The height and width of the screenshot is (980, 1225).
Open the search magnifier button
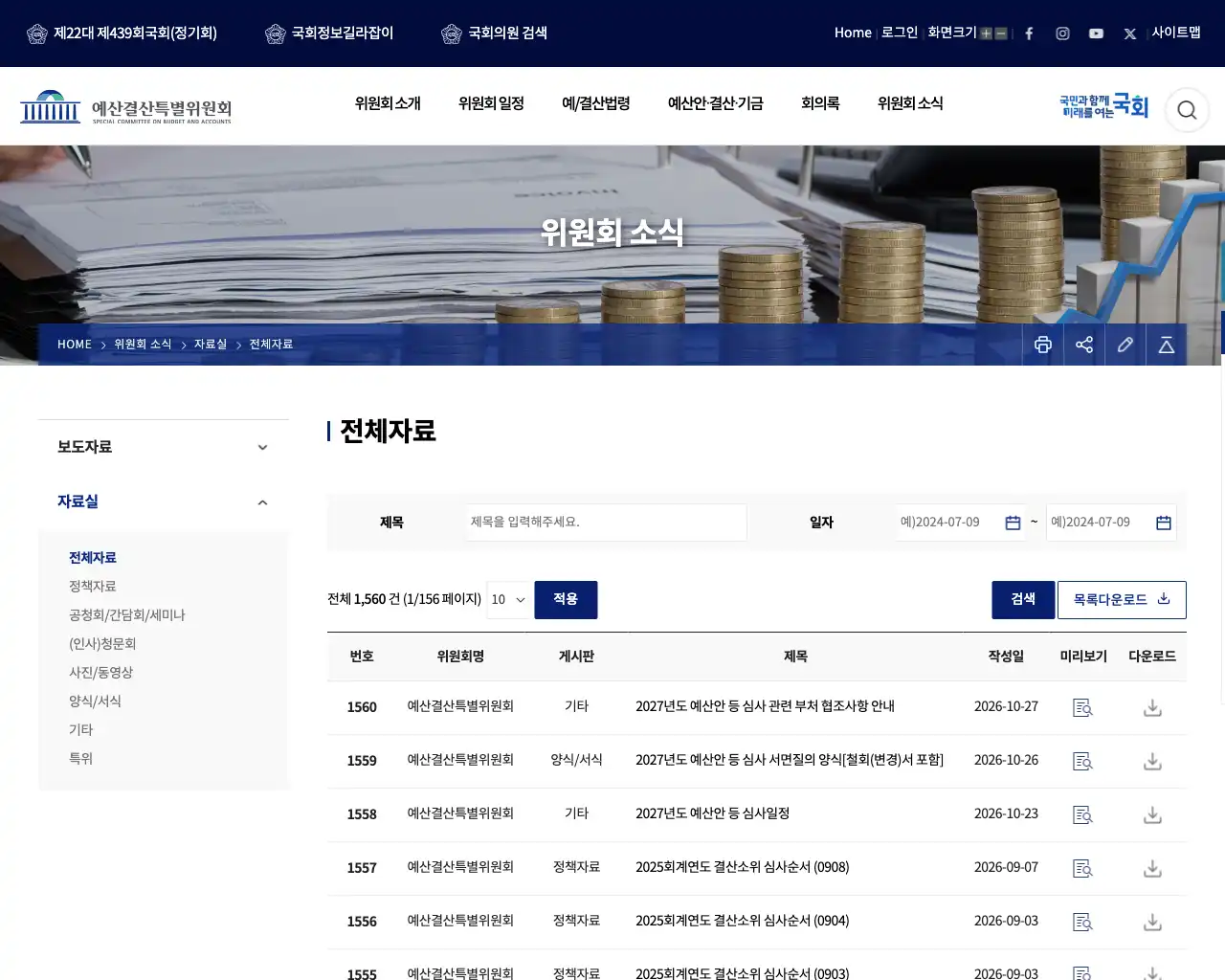pyautogui.click(x=1187, y=110)
